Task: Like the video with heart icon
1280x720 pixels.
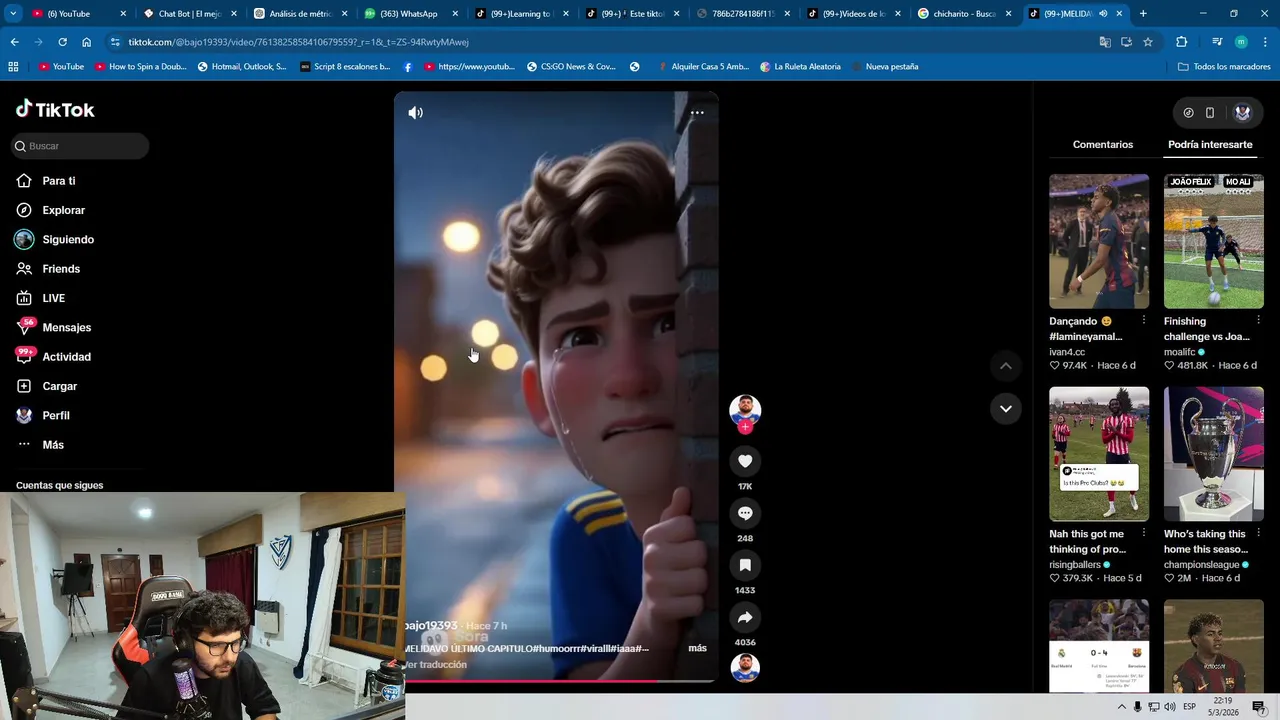Action: pyautogui.click(x=745, y=461)
